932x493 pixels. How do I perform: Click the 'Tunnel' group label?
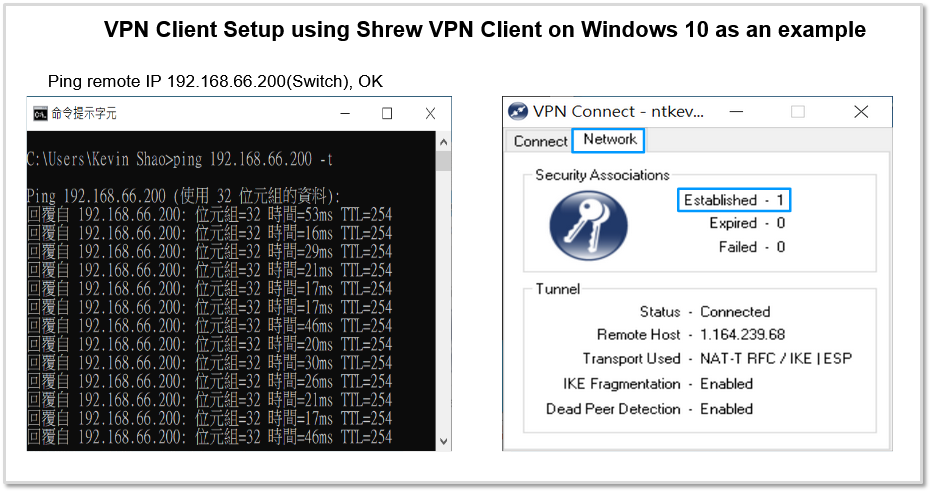[558, 289]
